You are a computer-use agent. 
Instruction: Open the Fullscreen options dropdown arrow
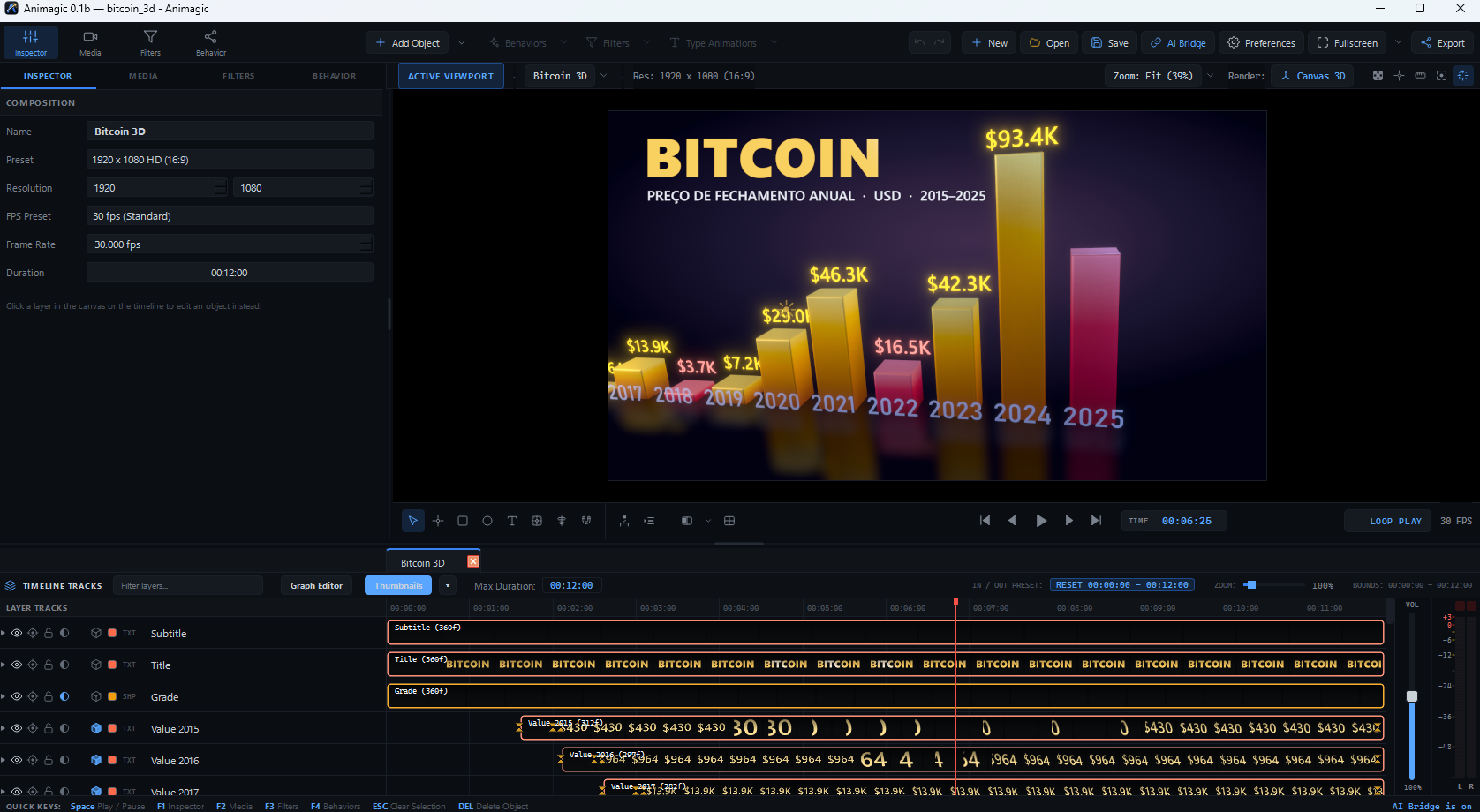[1398, 42]
